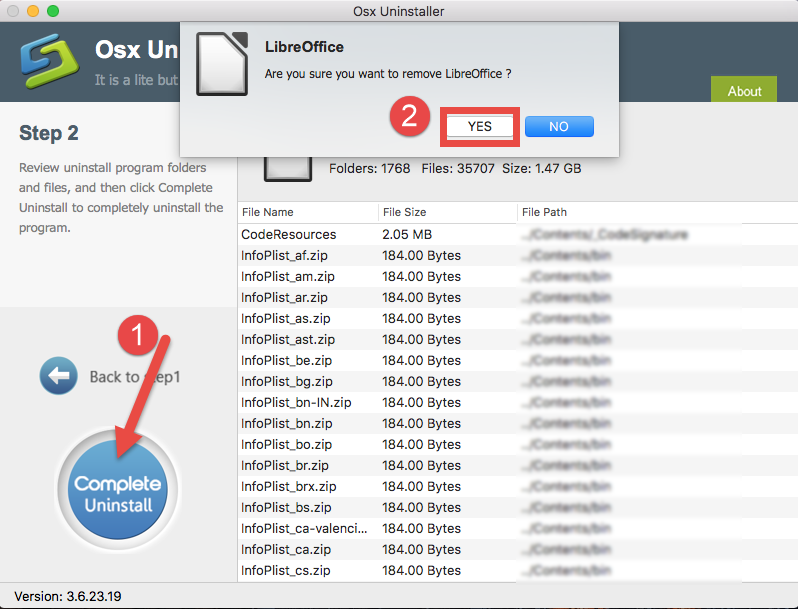Click the Complete Uninstall button
The image size is (798, 609).
pos(118,489)
